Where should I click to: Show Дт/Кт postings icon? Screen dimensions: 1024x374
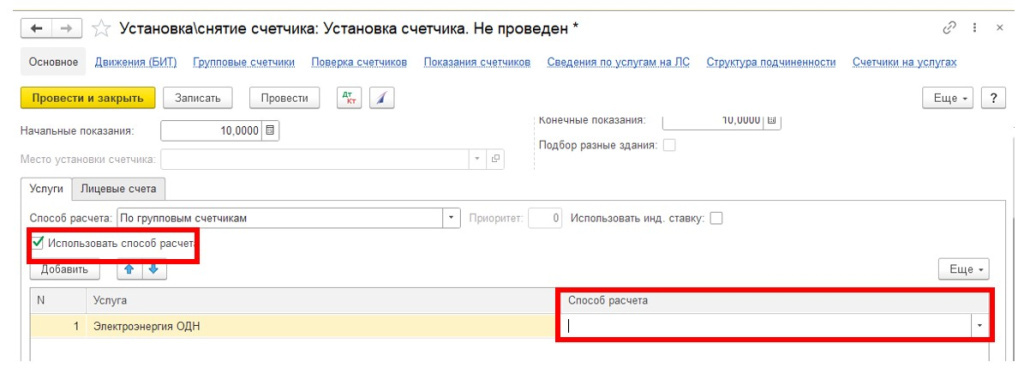(349, 98)
